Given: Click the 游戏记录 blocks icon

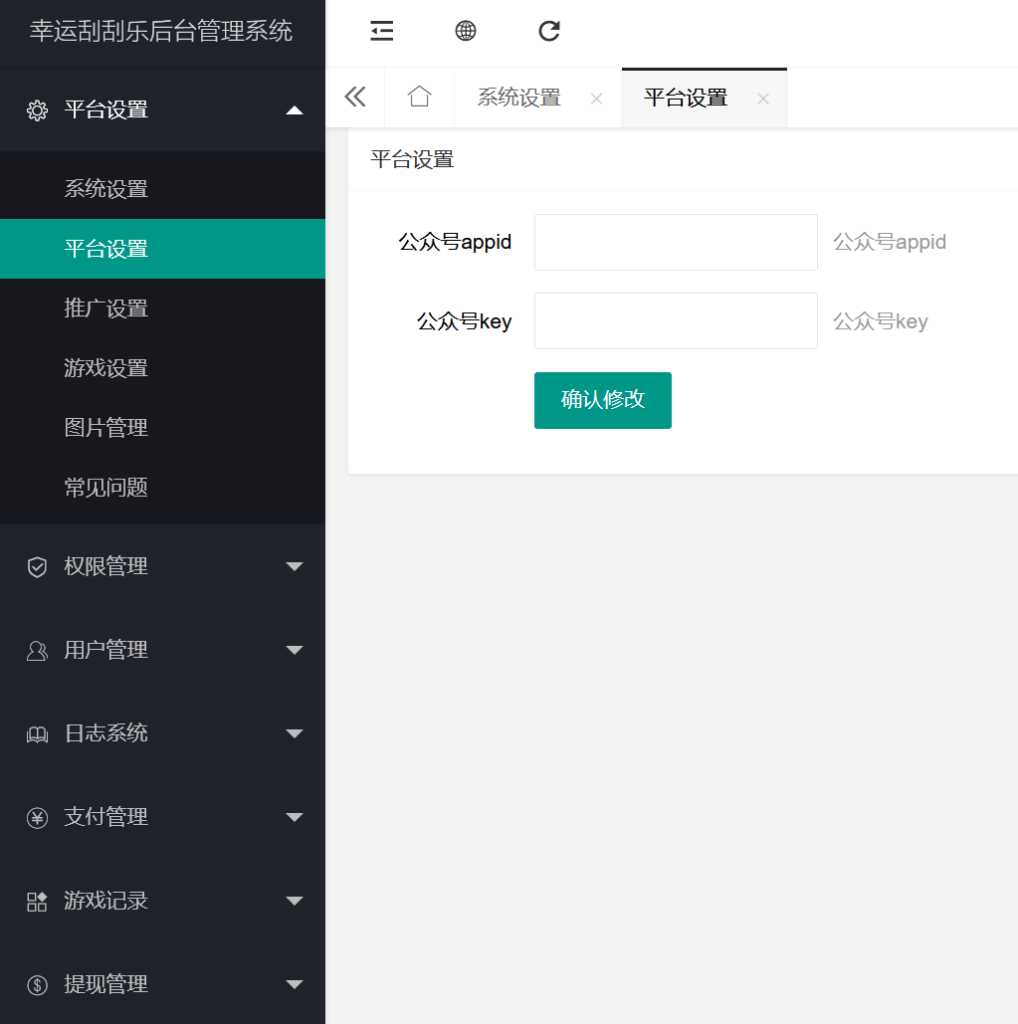Looking at the screenshot, I should point(37,901).
